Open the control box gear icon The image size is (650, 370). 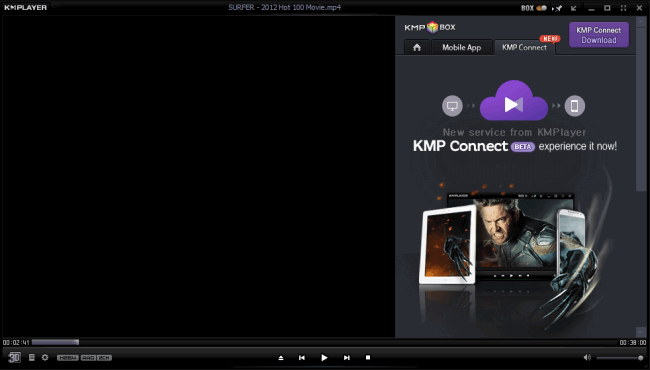point(45,357)
